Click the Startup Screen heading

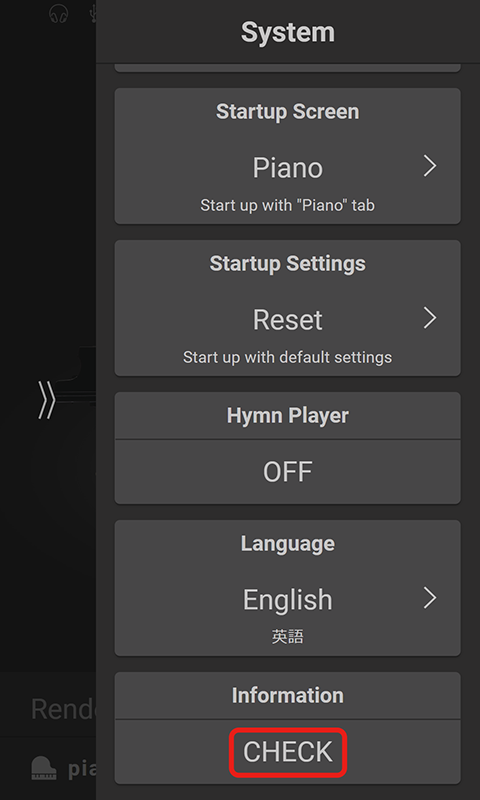[288, 111]
